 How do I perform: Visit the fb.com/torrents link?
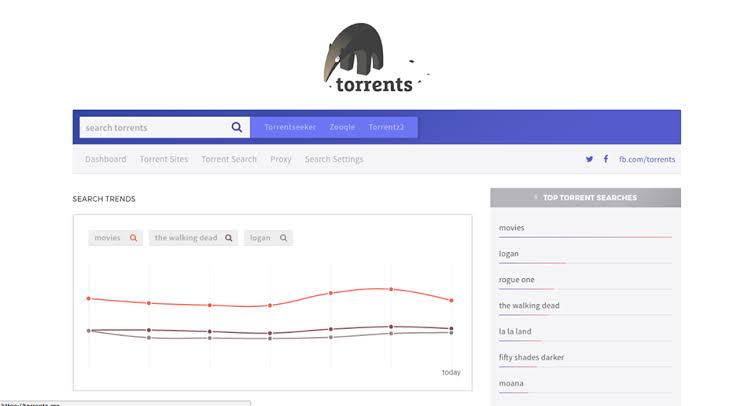tap(647, 159)
